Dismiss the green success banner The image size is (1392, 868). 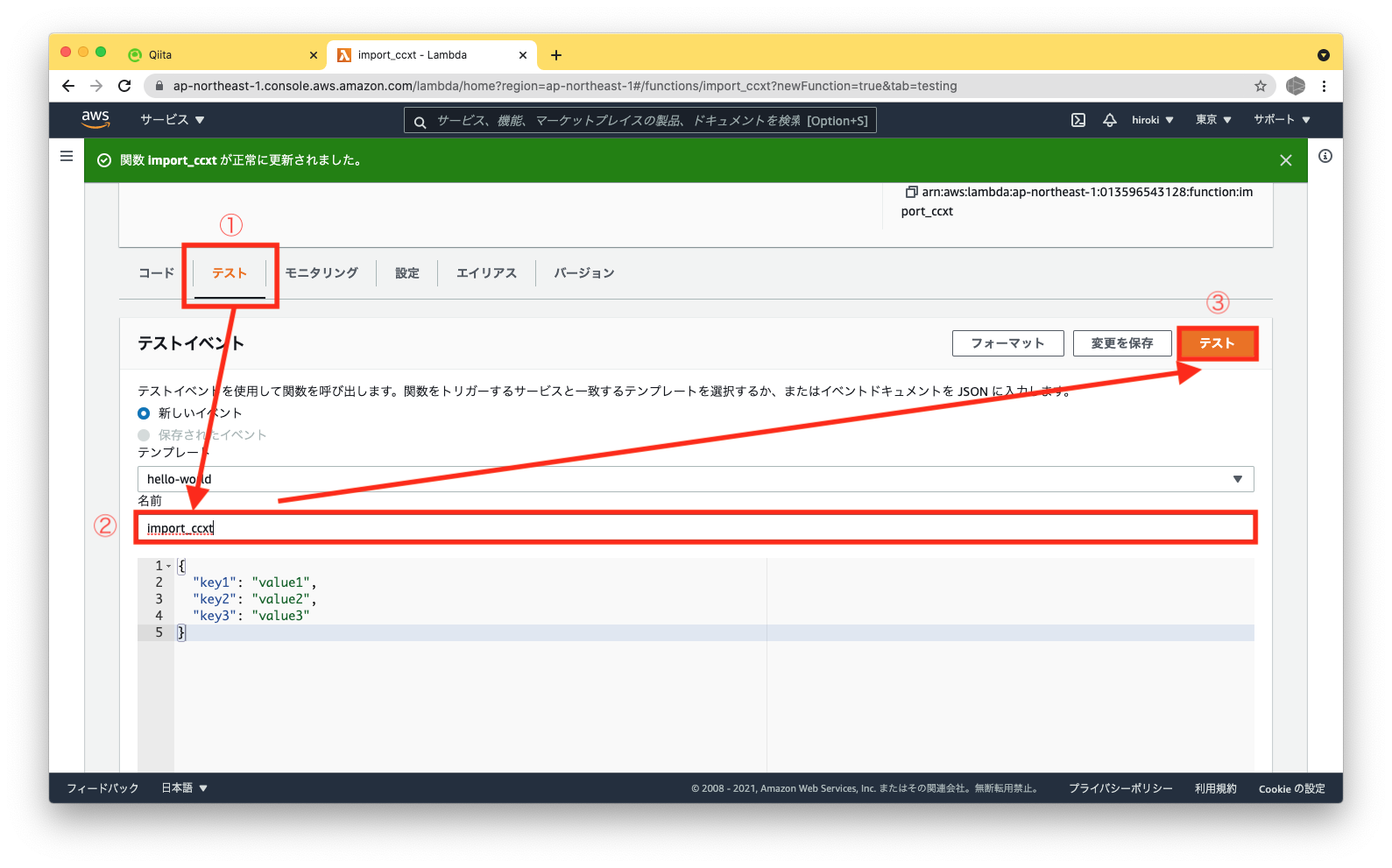coord(1285,160)
